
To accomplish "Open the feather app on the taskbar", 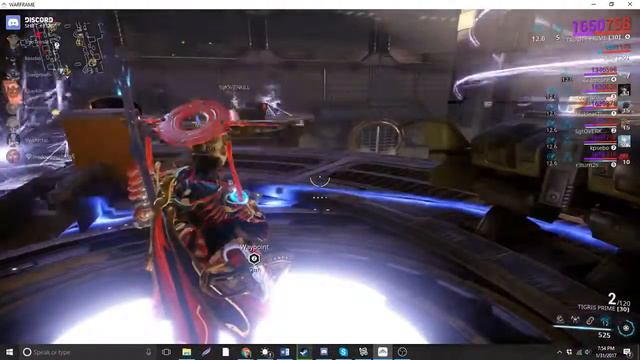I will click(x=206, y=352).
